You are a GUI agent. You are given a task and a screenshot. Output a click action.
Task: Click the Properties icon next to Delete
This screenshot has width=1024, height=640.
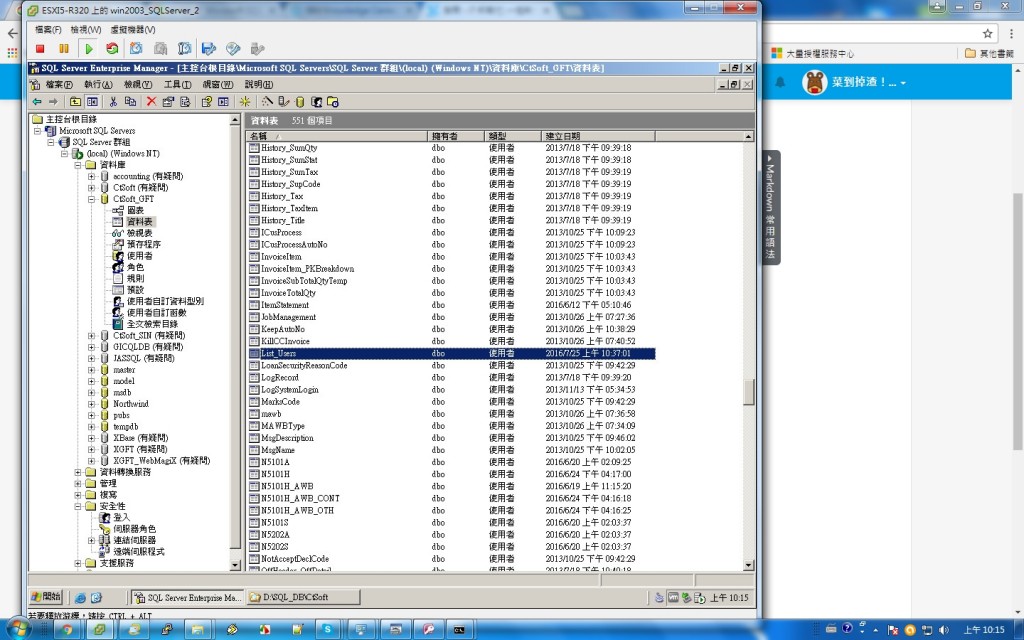click(x=168, y=102)
